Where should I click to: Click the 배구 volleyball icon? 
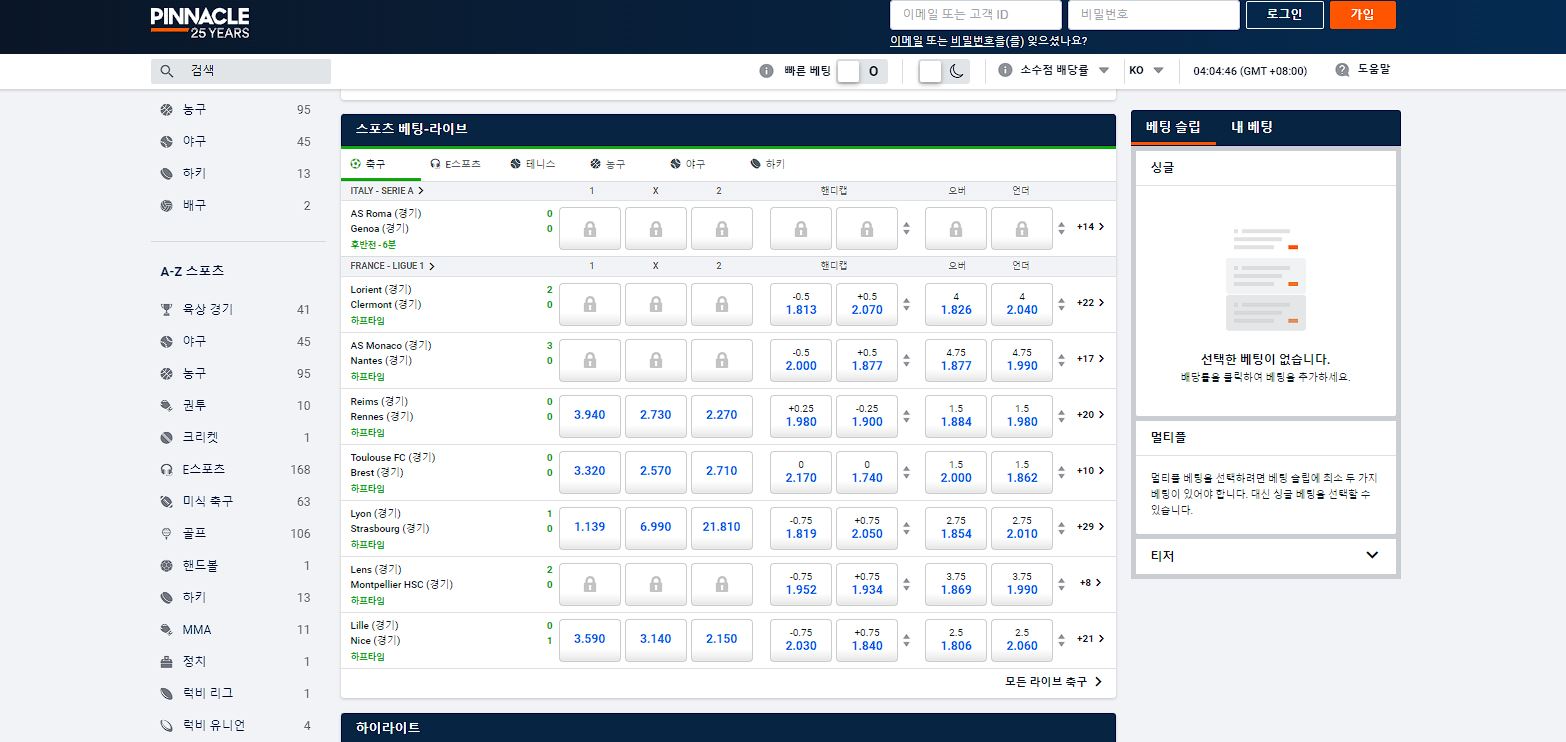tap(166, 206)
